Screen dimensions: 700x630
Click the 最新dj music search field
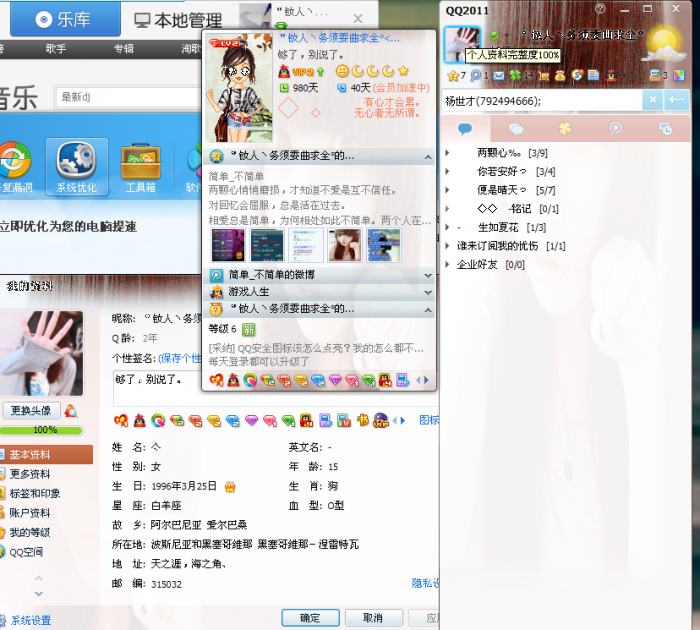[x=128, y=97]
